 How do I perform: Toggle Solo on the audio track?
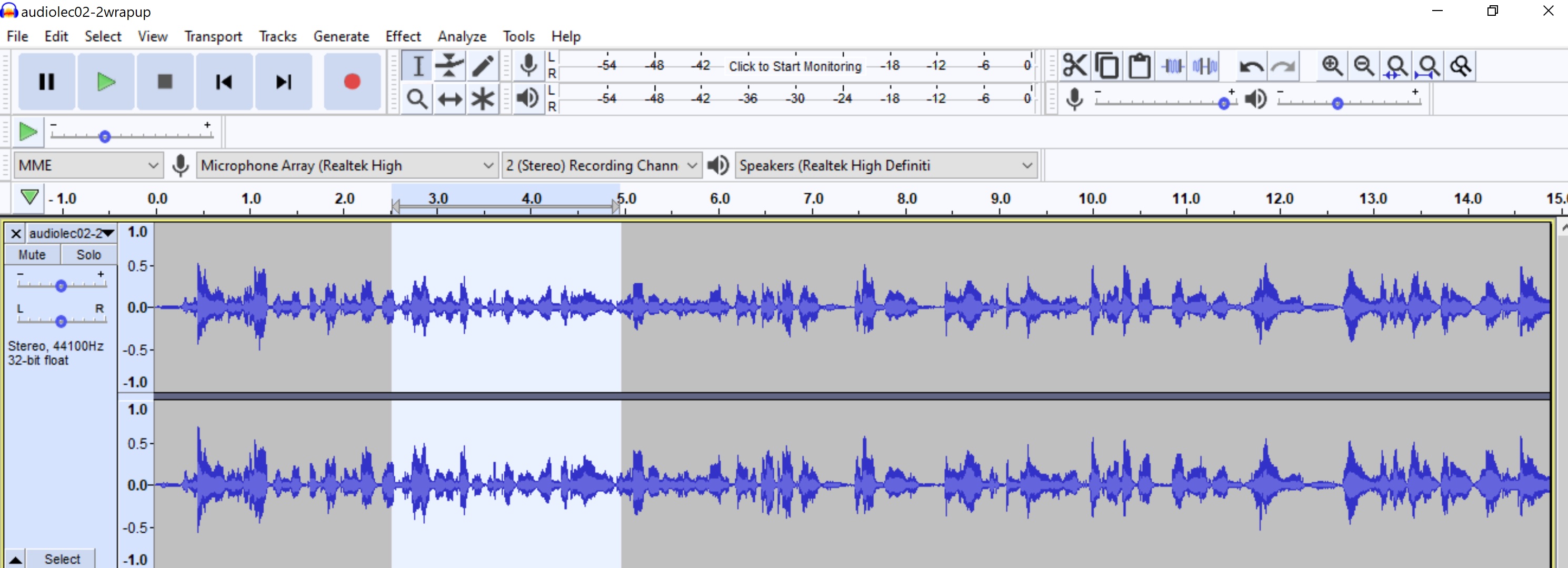coord(89,254)
